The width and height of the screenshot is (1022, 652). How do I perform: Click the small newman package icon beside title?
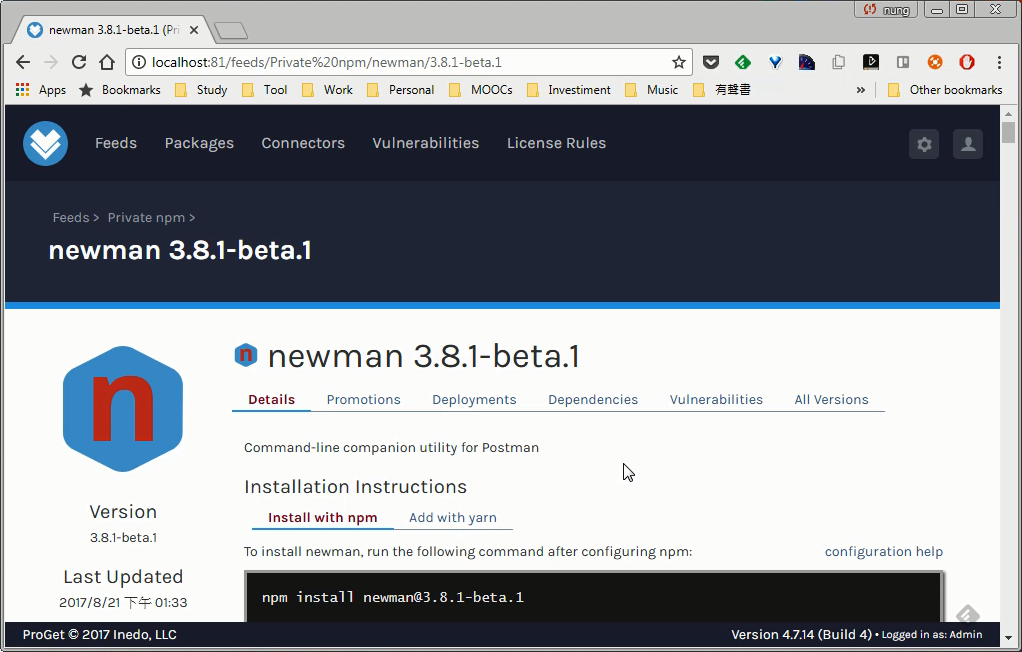(x=246, y=355)
